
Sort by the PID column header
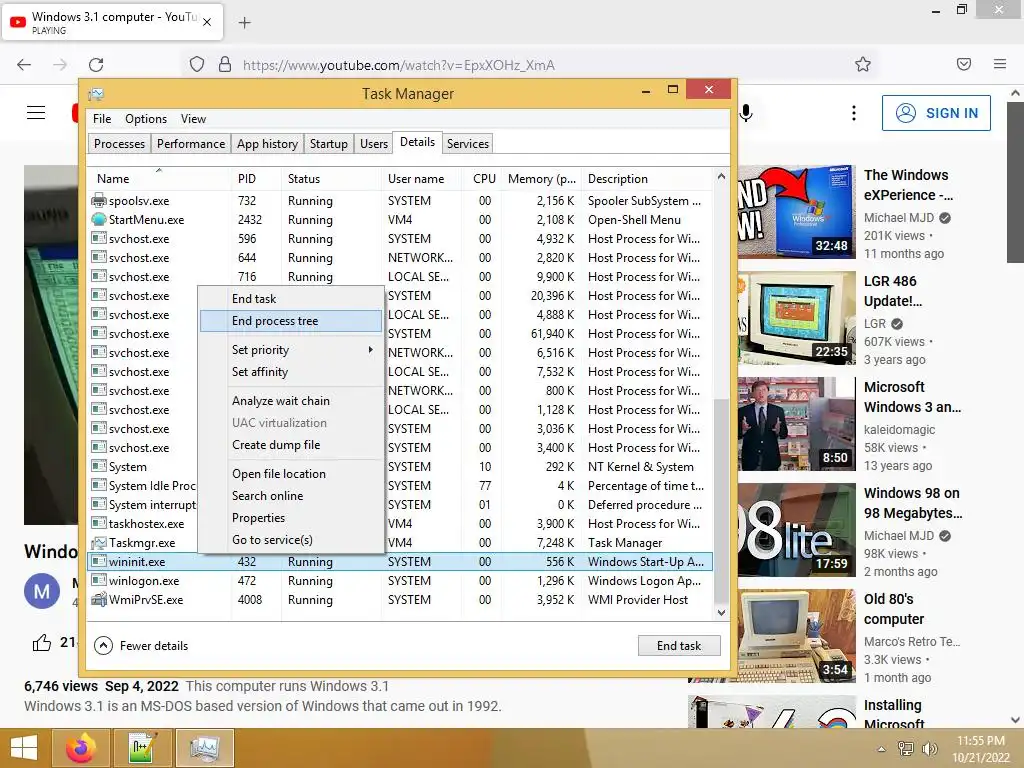pyautogui.click(x=256, y=178)
